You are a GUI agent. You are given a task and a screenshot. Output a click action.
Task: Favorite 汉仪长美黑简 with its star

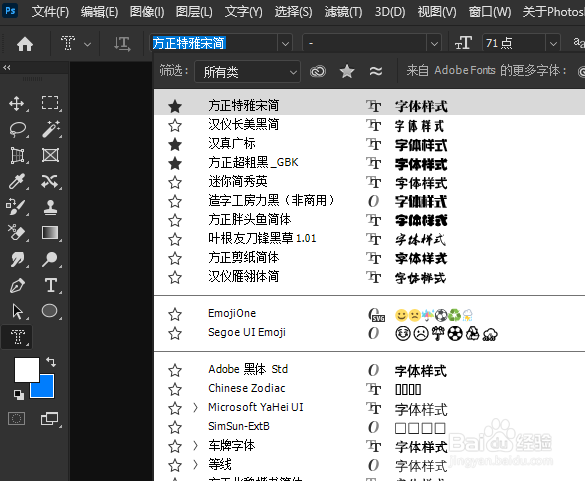tap(175, 125)
